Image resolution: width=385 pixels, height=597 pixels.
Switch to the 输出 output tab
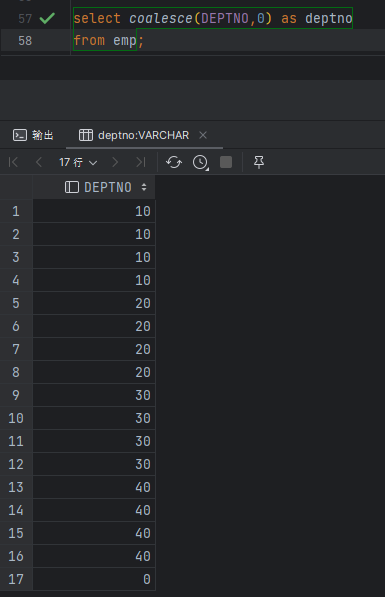coord(33,135)
